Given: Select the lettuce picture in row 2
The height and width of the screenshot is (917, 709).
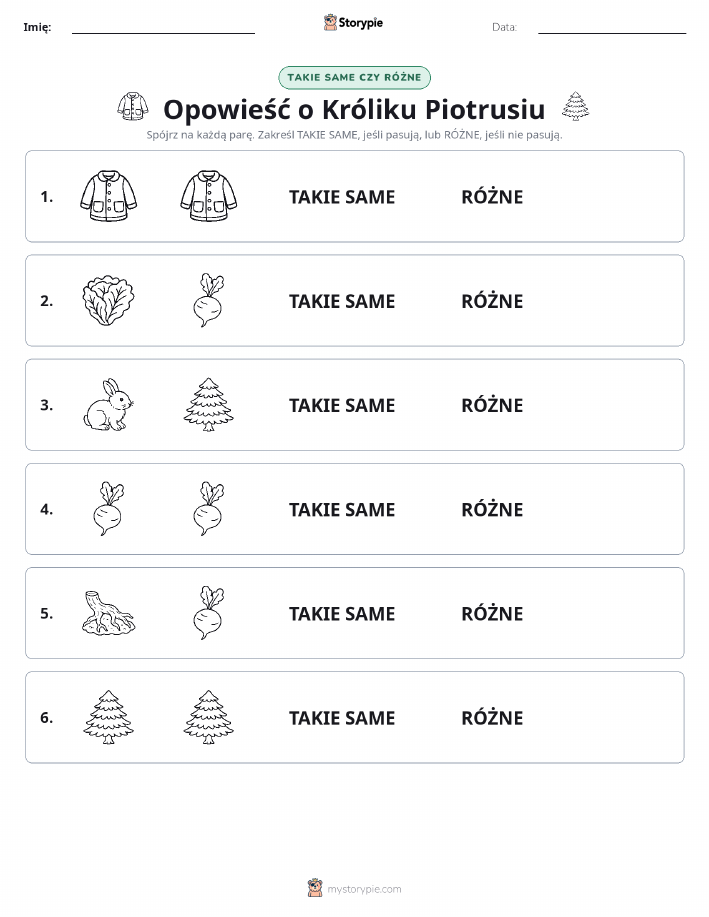Looking at the screenshot, I should pos(108,301).
